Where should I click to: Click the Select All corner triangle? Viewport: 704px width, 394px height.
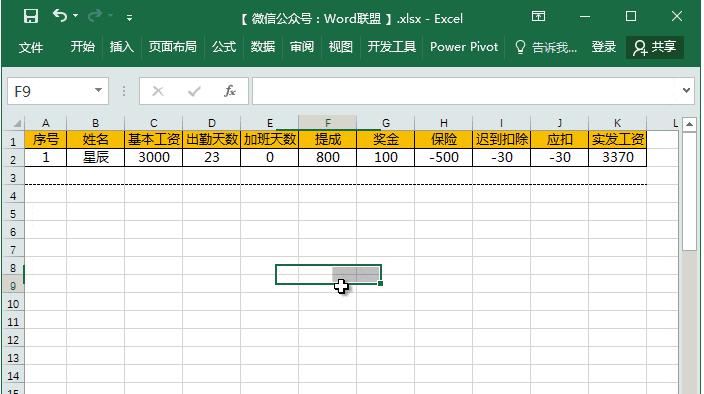click(x=17, y=123)
